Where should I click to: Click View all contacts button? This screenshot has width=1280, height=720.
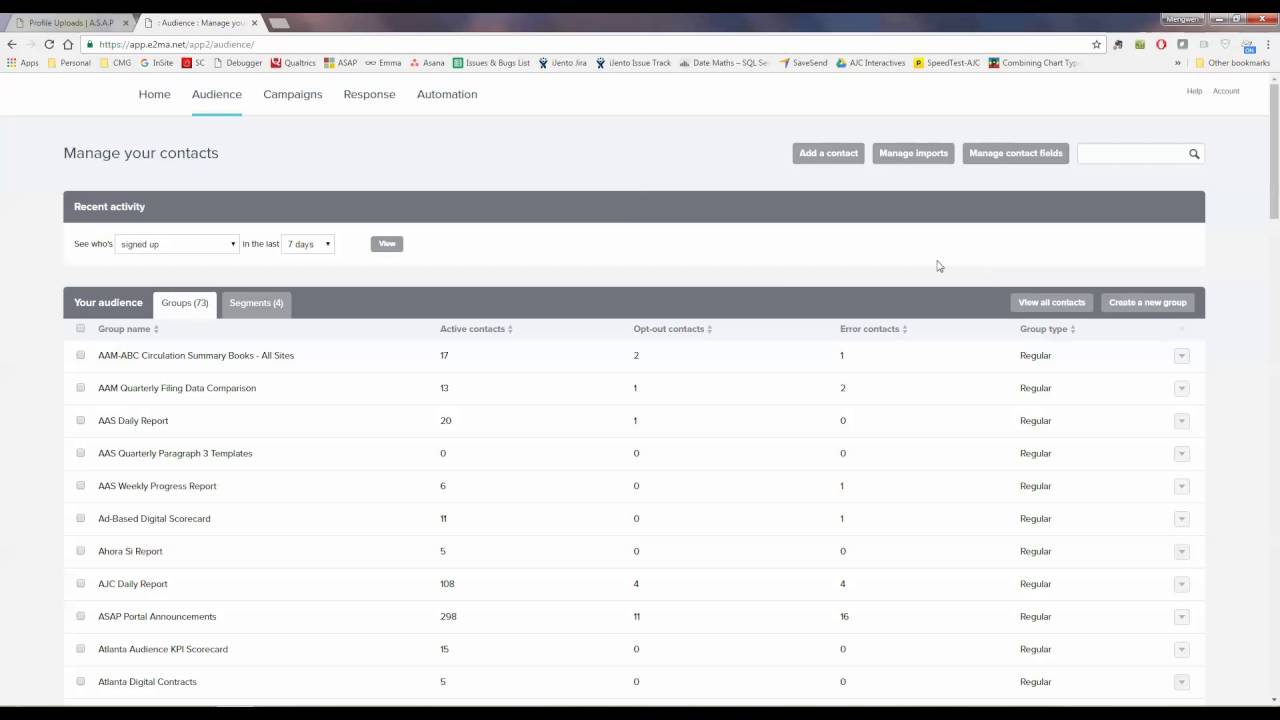tap(1051, 303)
